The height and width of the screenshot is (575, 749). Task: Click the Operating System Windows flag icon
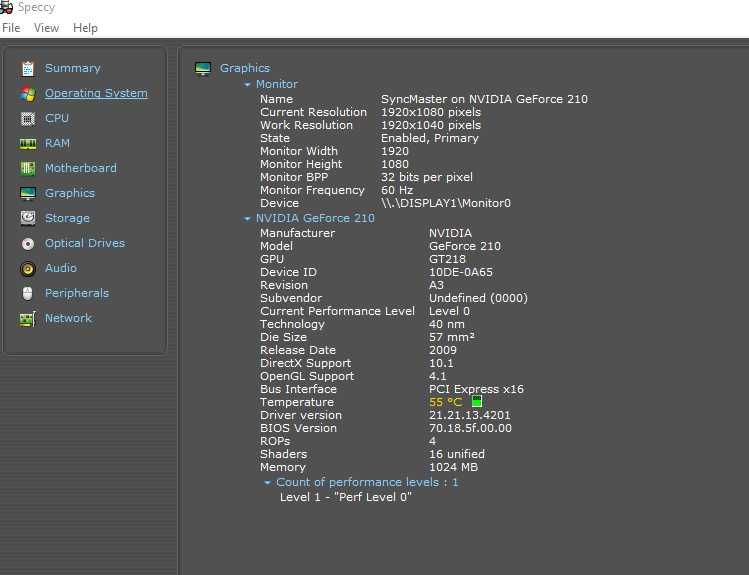[28, 94]
